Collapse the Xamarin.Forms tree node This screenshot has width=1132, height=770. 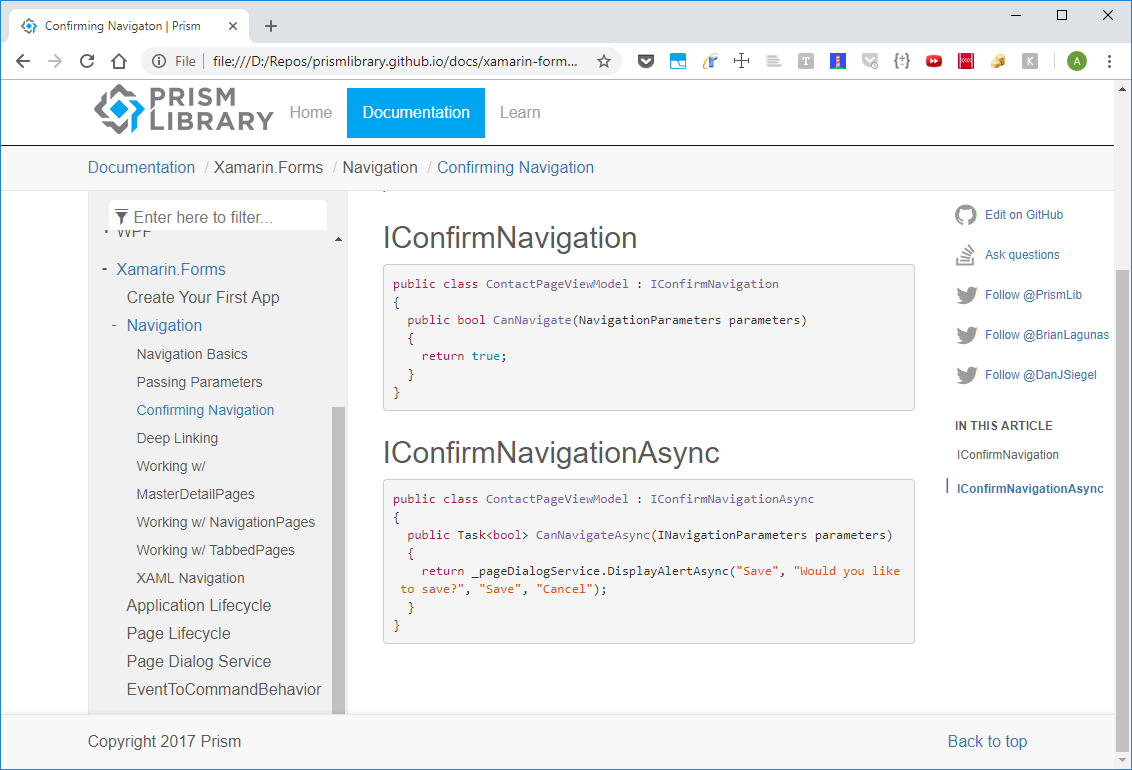[x=105, y=269]
